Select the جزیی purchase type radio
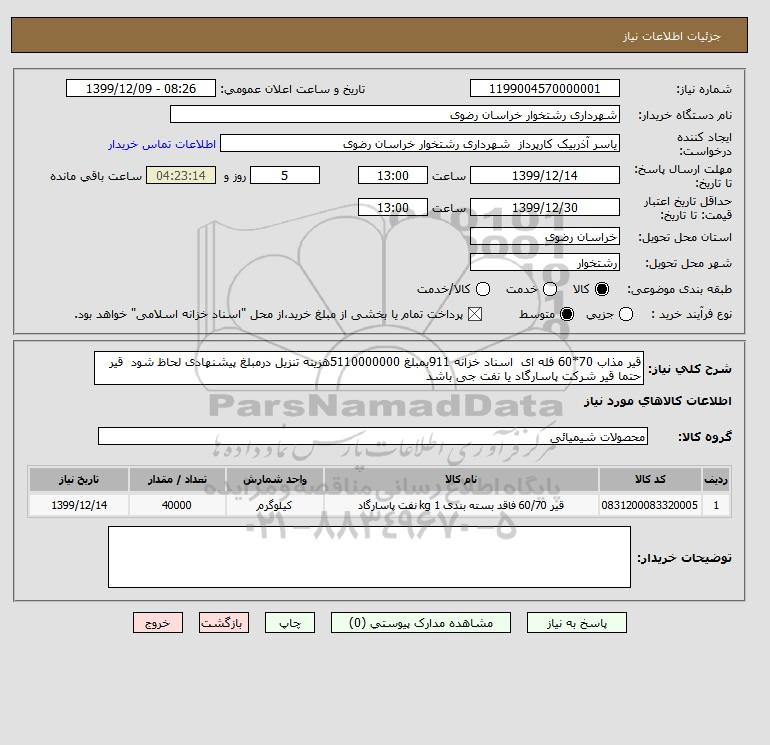This screenshot has width=770, height=745. point(626,314)
